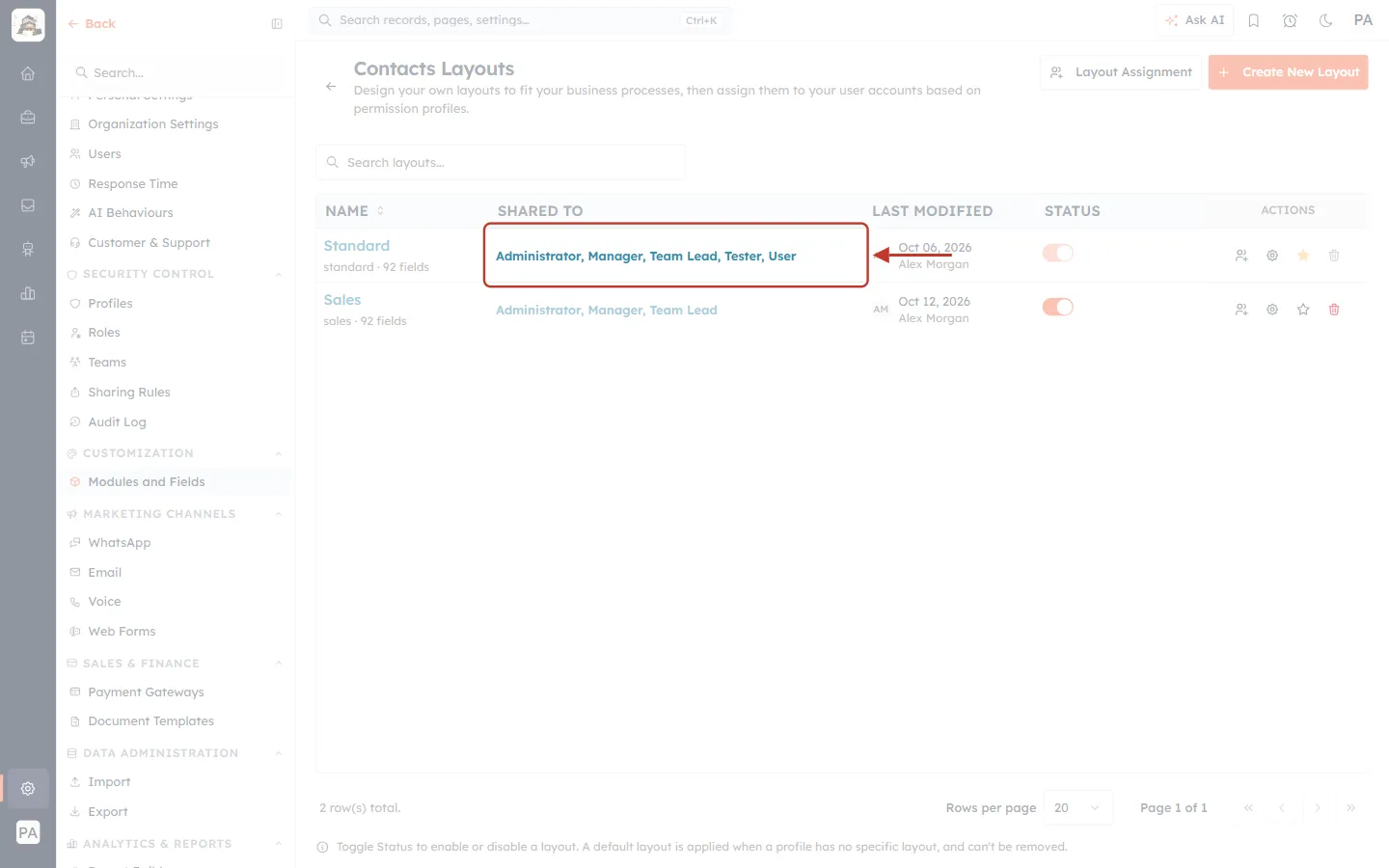Collapse the Data Administration section
The width and height of the screenshot is (1389, 868).
279,753
